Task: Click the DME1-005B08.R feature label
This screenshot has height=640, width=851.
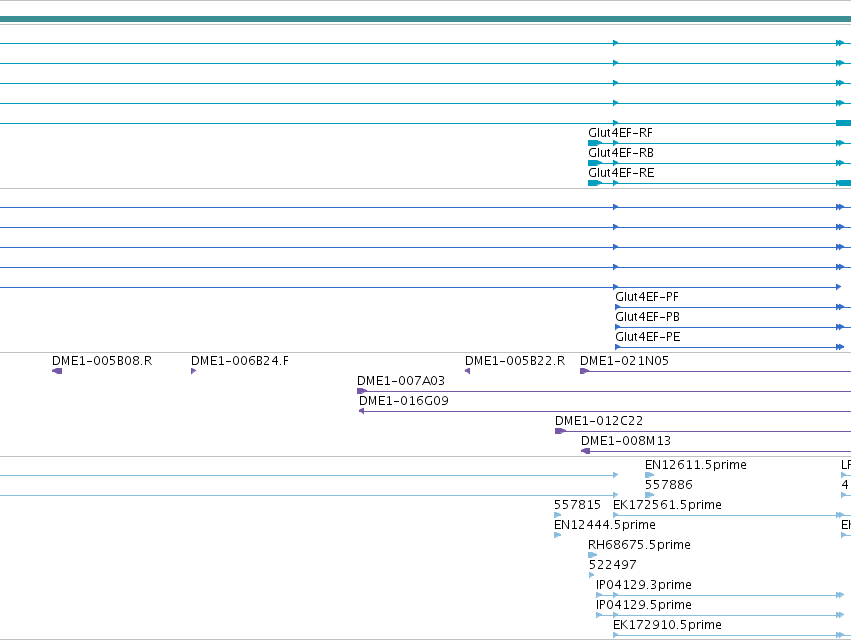Action: (x=102, y=361)
